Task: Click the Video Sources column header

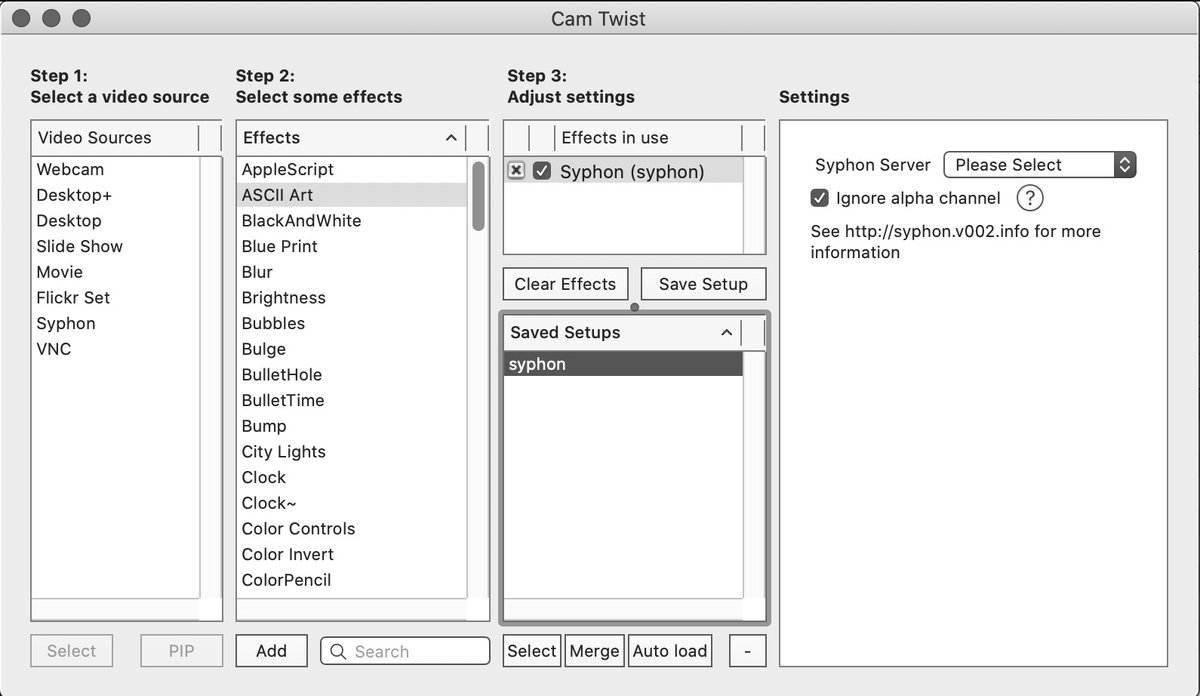Action: [x=115, y=138]
